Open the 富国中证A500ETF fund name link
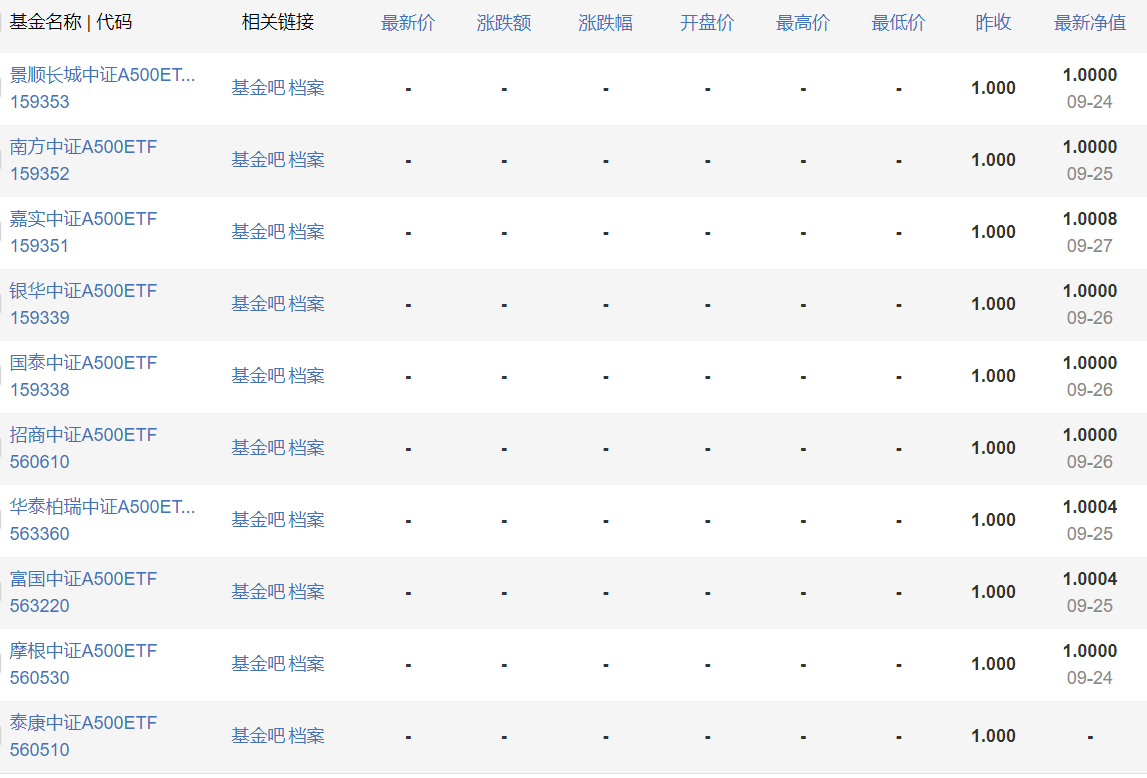Image resolution: width=1147 pixels, height=778 pixels. coord(83,579)
